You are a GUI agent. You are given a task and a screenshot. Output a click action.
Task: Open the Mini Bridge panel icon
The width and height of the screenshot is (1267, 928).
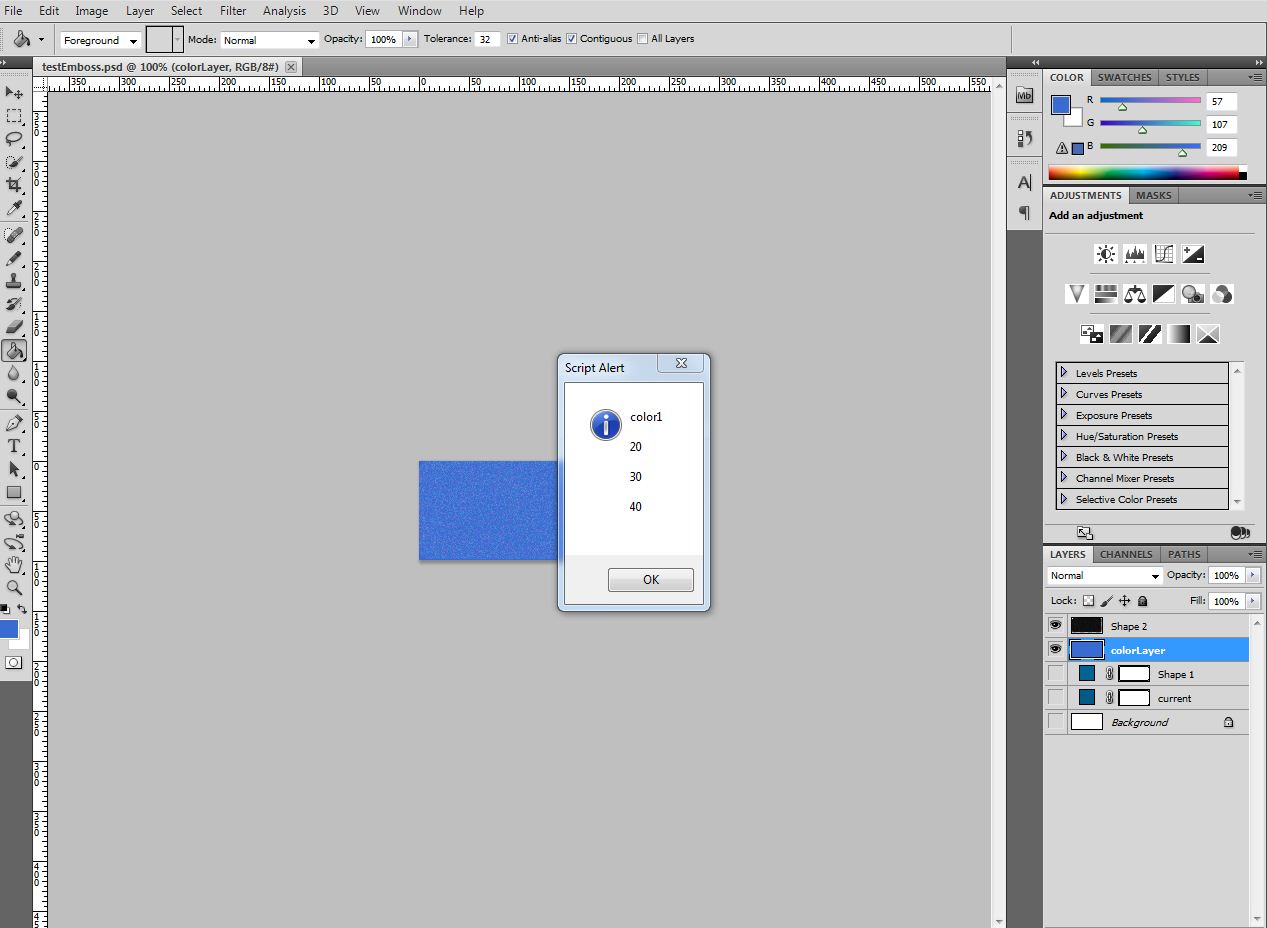1024,95
